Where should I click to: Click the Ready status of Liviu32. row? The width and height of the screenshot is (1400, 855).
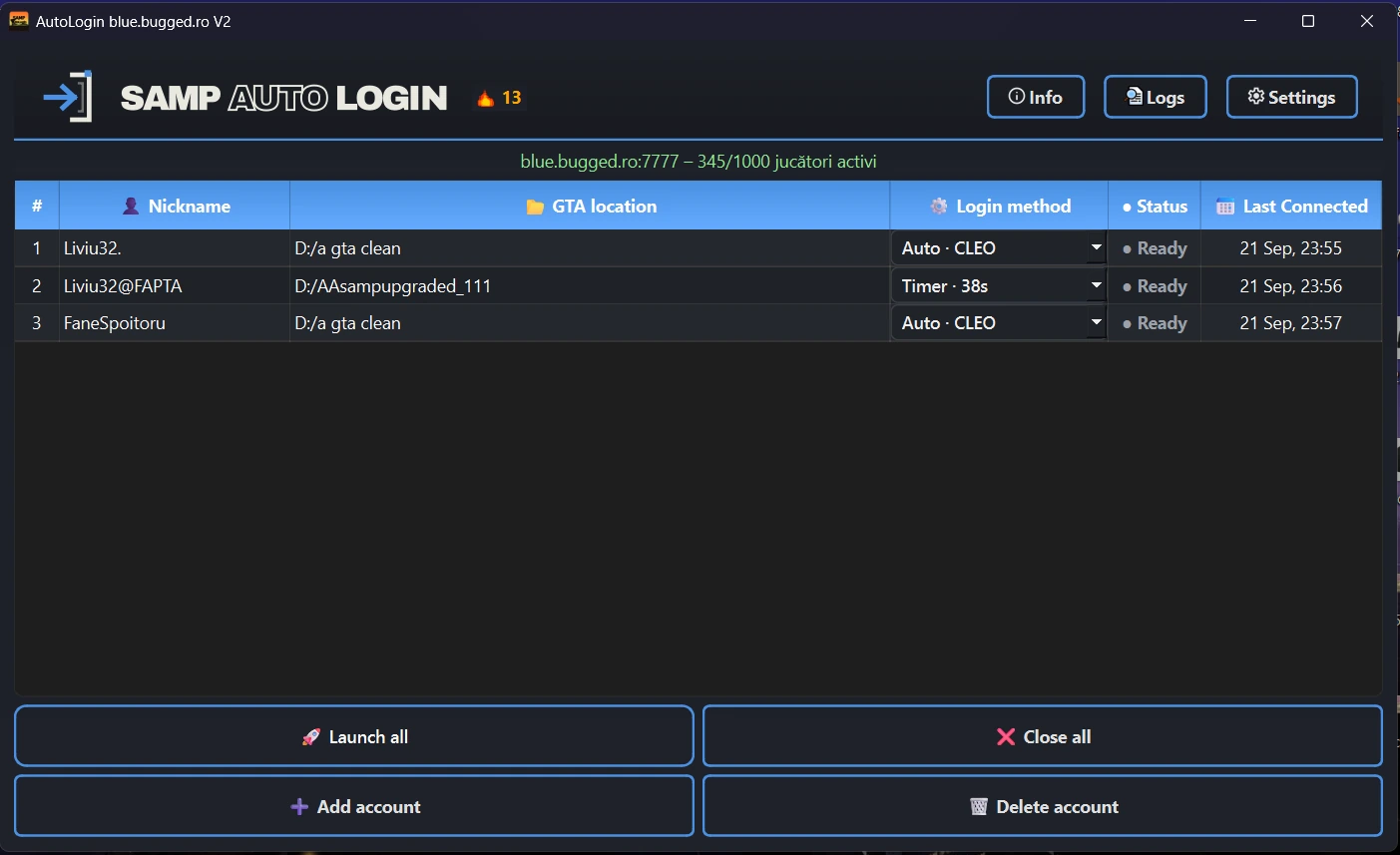coord(1155,248)
